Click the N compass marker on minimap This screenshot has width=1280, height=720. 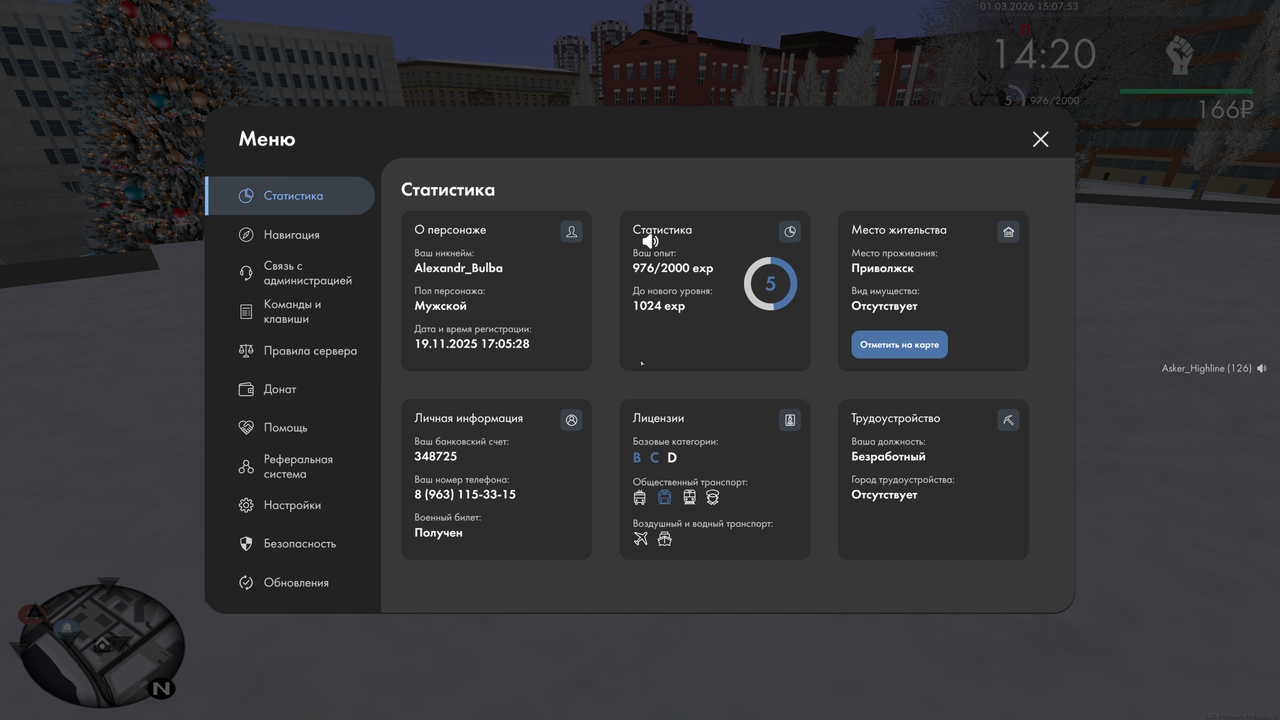point(162,688)
